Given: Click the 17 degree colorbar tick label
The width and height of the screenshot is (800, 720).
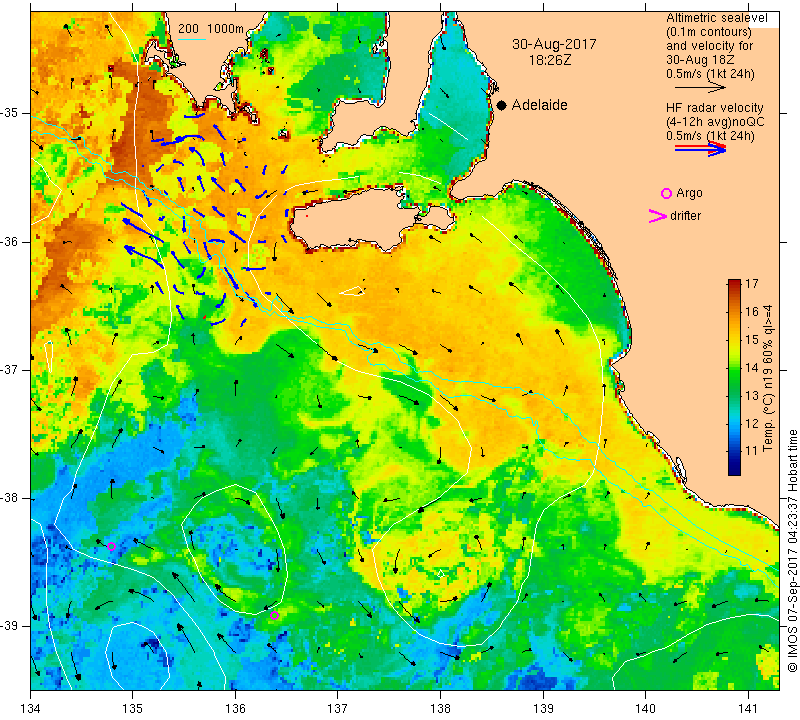Looking at the screenshot, I should (752, 284).
